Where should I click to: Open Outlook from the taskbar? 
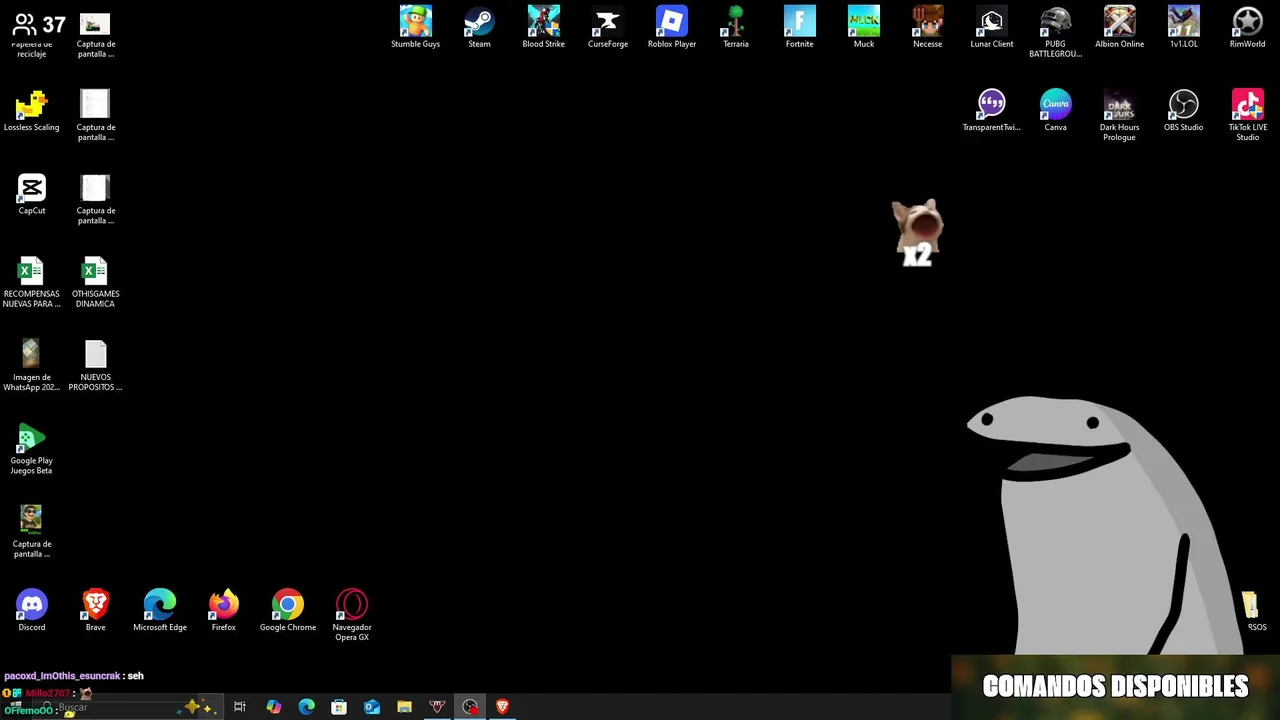tap(372, 707)
